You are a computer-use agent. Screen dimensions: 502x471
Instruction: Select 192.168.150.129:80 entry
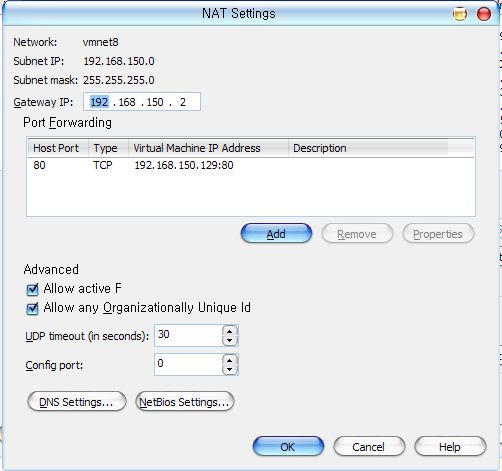pyautogui.click(x=184, y=165)
